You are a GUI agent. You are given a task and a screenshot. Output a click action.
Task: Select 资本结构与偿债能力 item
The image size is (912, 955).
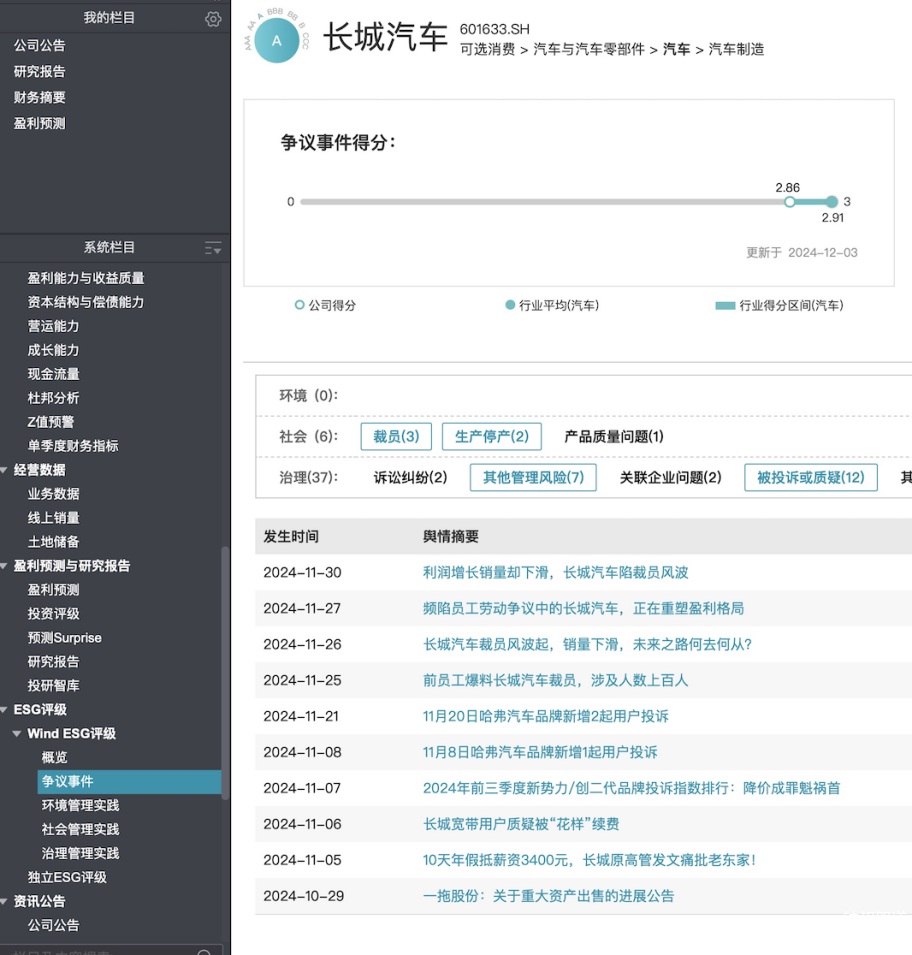coord(86,302)
